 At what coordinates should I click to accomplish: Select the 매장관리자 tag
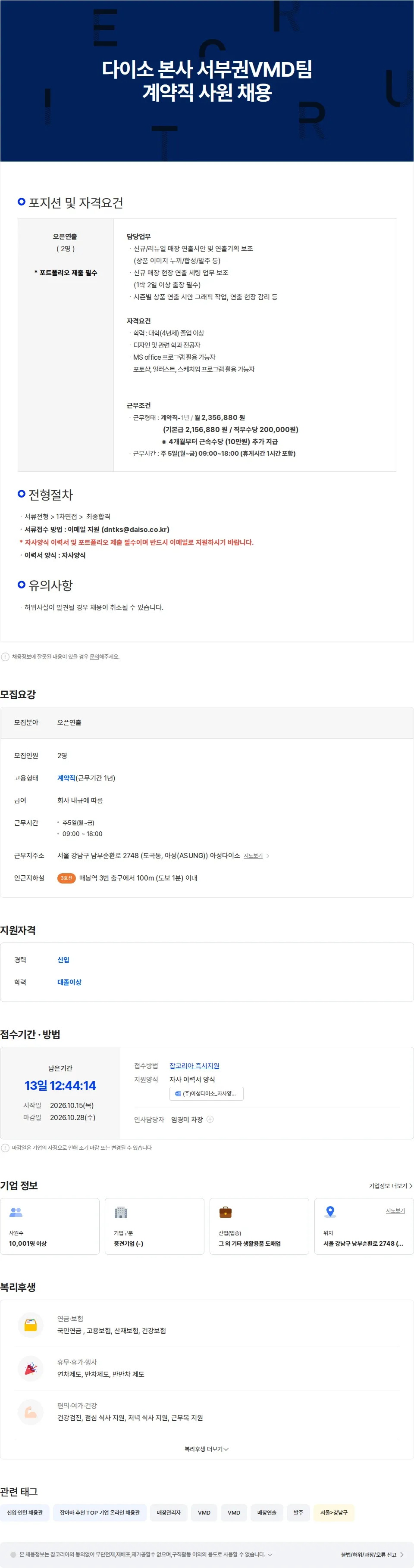169,1512
